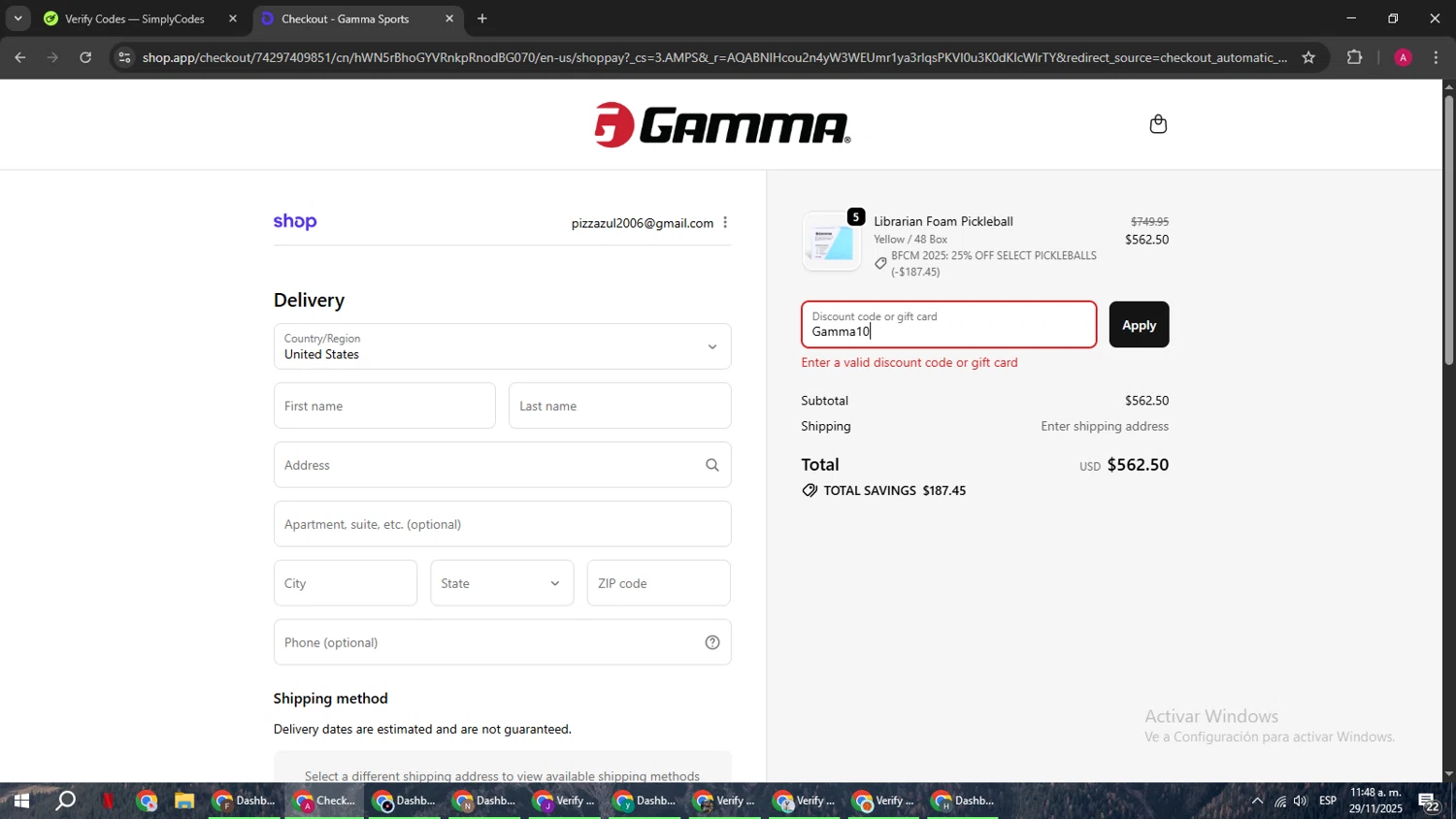
Task: Click the phone field help question icon
Action: point(712,642)
